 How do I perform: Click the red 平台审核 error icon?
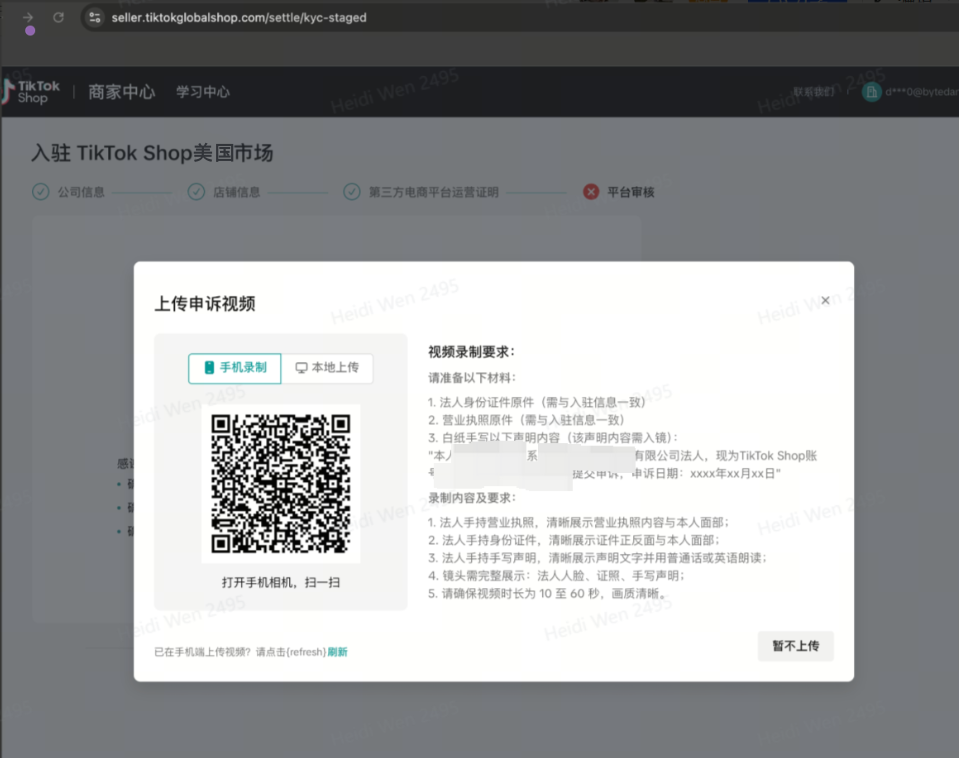click(591, 192)
